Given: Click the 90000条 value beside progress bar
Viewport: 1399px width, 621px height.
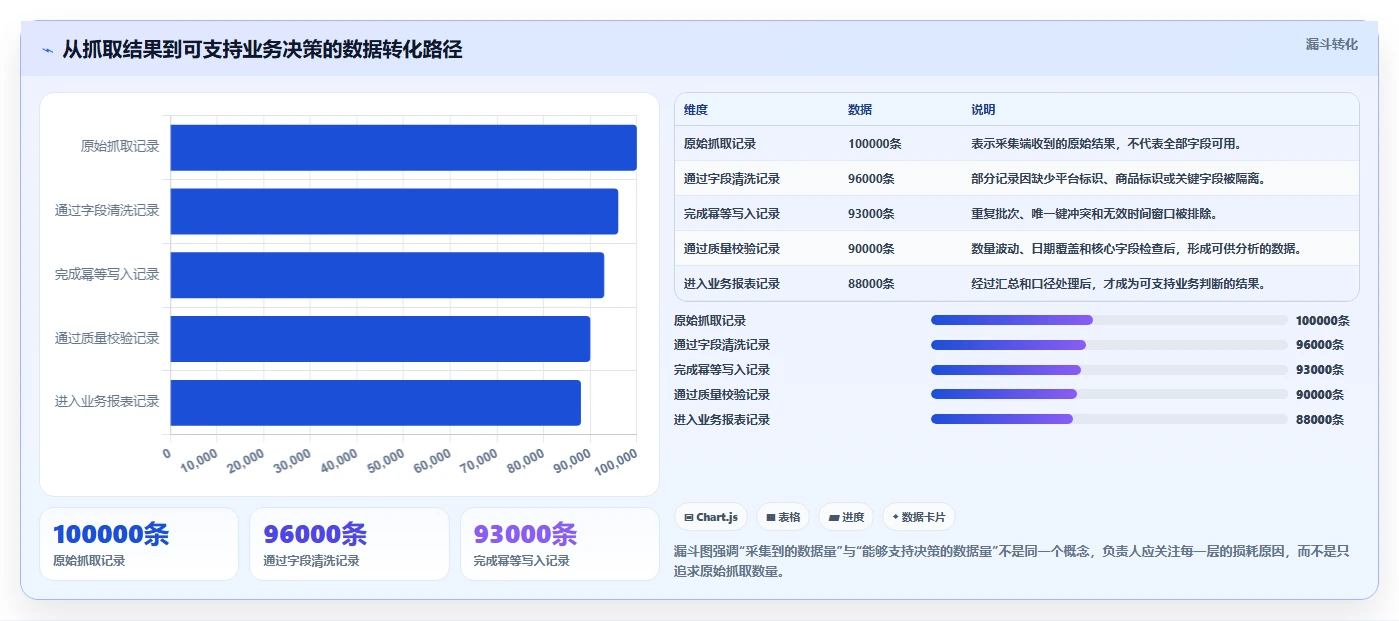Looking at the screenshot, I should point(1320,395).
